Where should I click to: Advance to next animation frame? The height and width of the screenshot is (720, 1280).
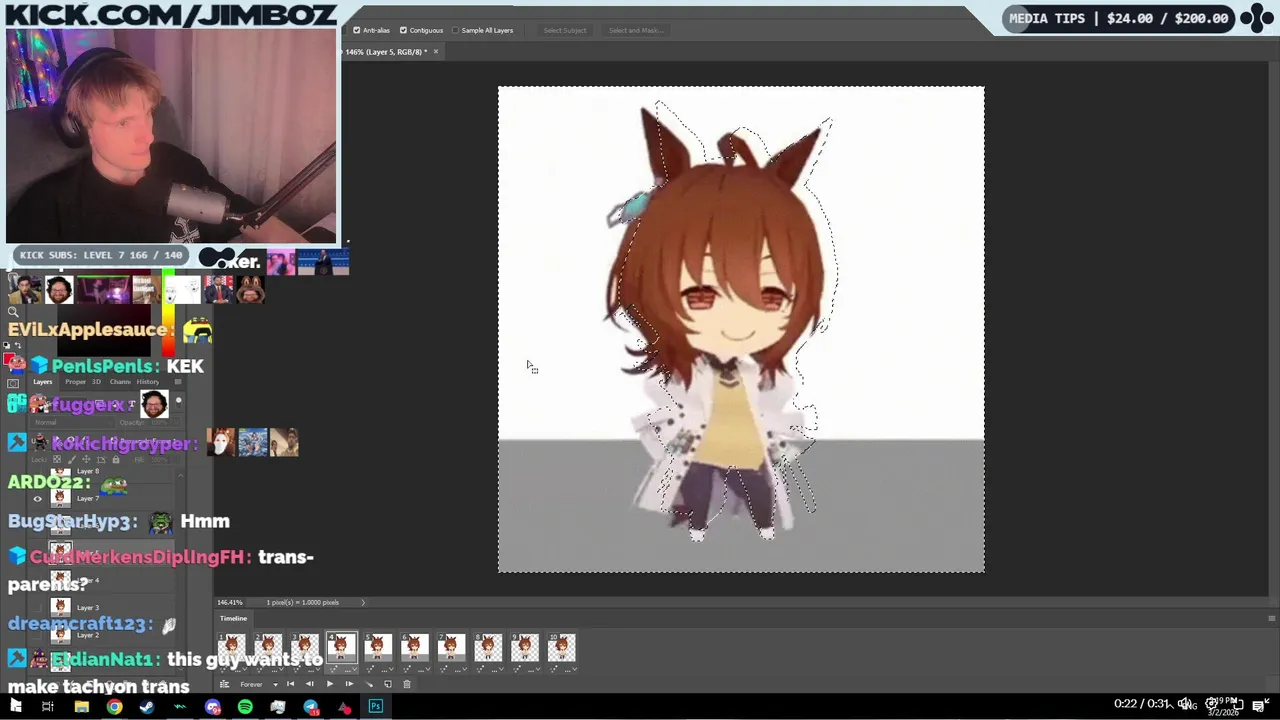click(x=349, y=684)
